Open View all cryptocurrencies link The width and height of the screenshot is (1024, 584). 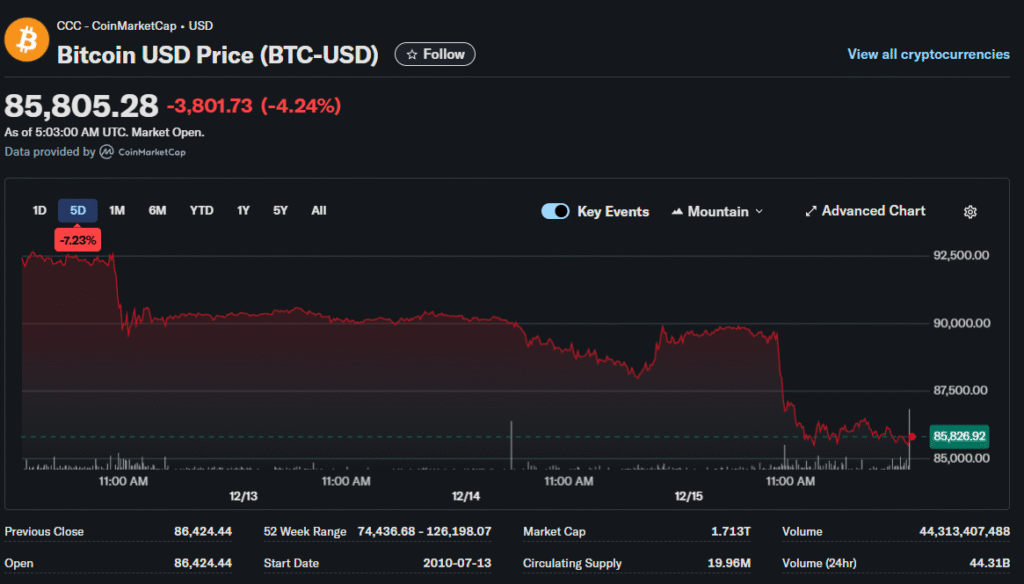point(928,54)
